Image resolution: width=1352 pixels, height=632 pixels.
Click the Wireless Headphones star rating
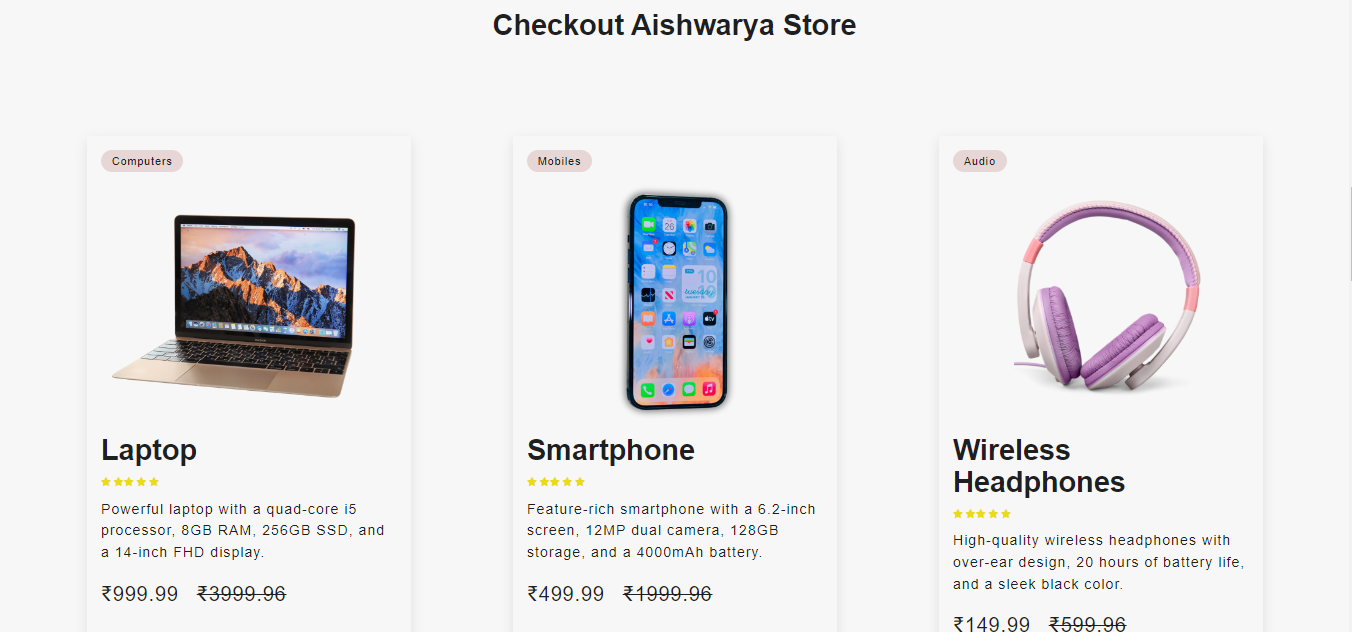[x=982, y=514]
